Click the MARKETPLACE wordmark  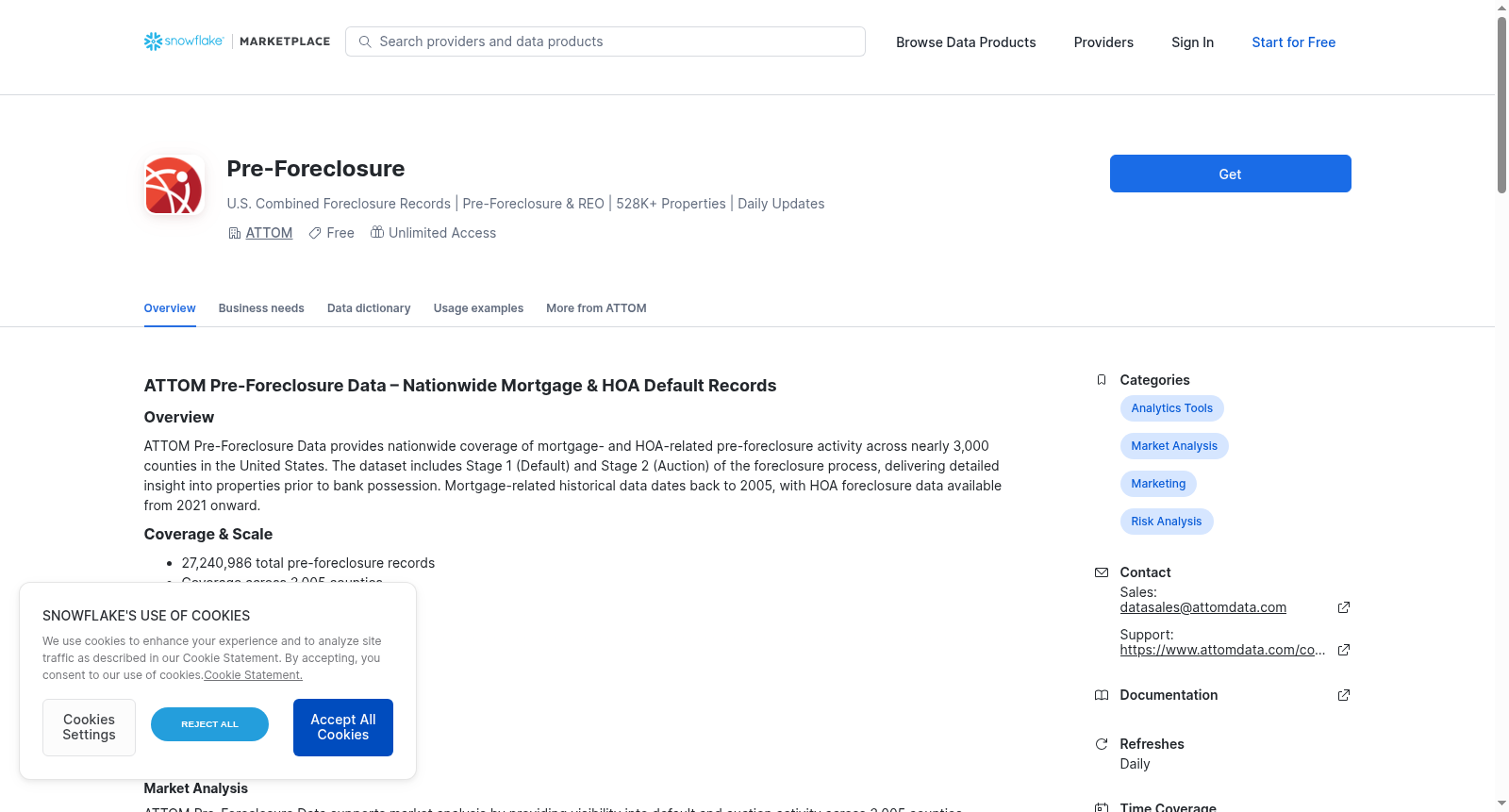pyautogui.click(x=285, y=41)
